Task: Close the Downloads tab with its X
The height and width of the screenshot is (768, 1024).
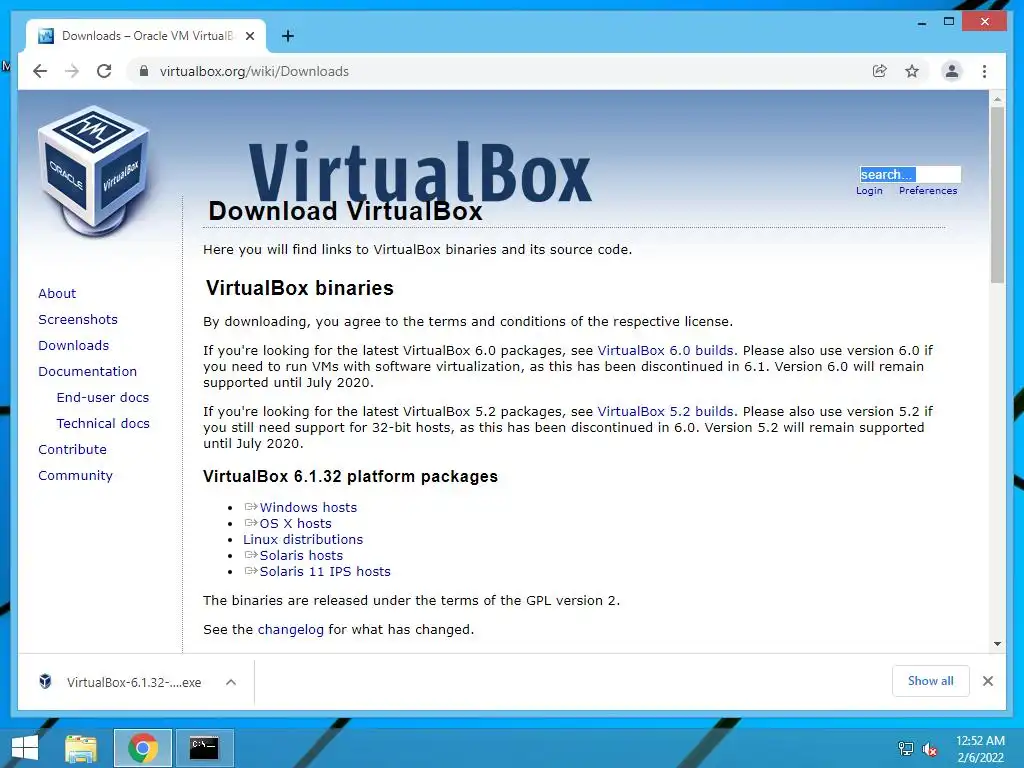Action: 249,36
